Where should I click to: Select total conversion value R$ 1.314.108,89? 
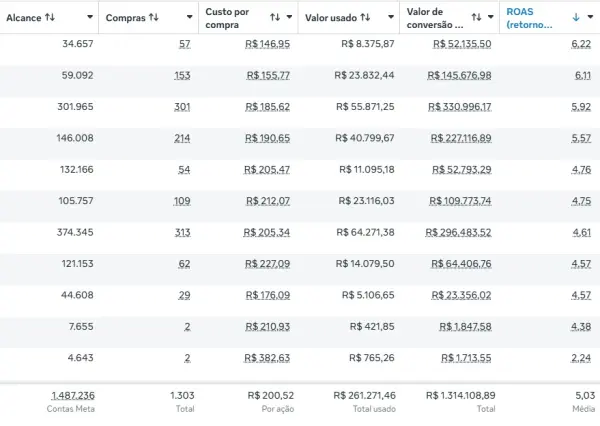461,395
